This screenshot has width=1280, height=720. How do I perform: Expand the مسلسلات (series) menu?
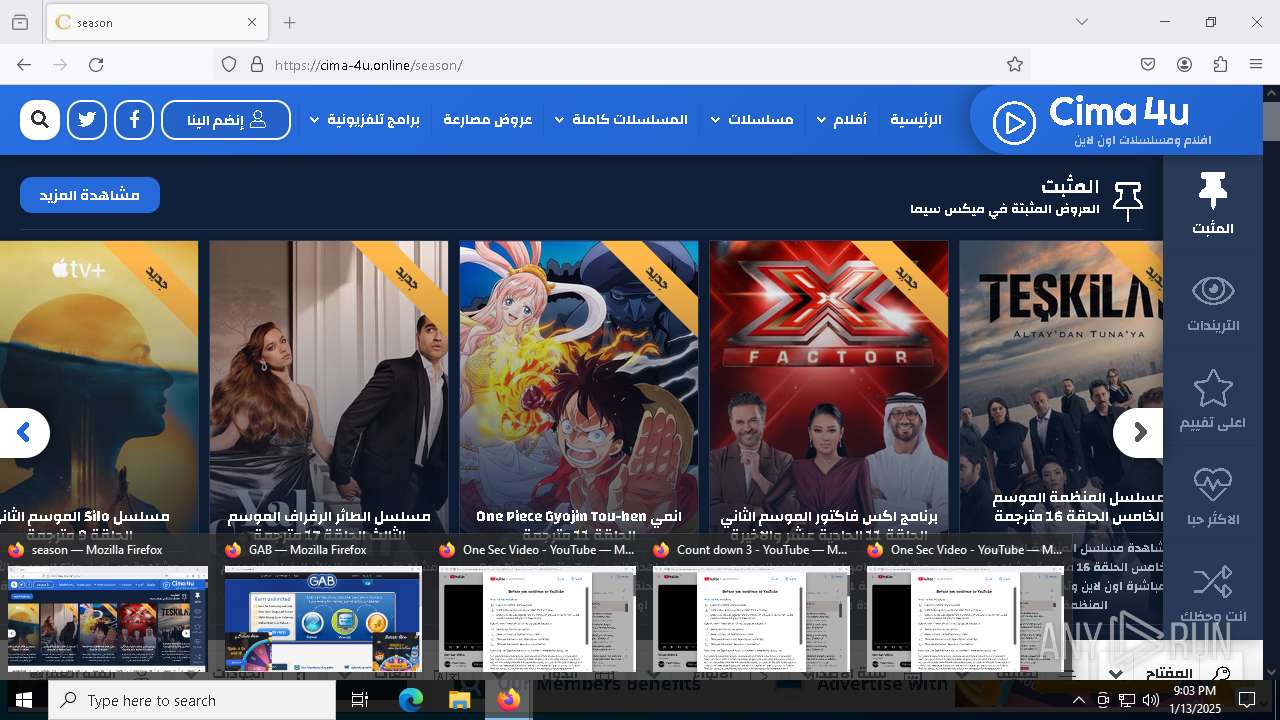[x=752, y=120]
